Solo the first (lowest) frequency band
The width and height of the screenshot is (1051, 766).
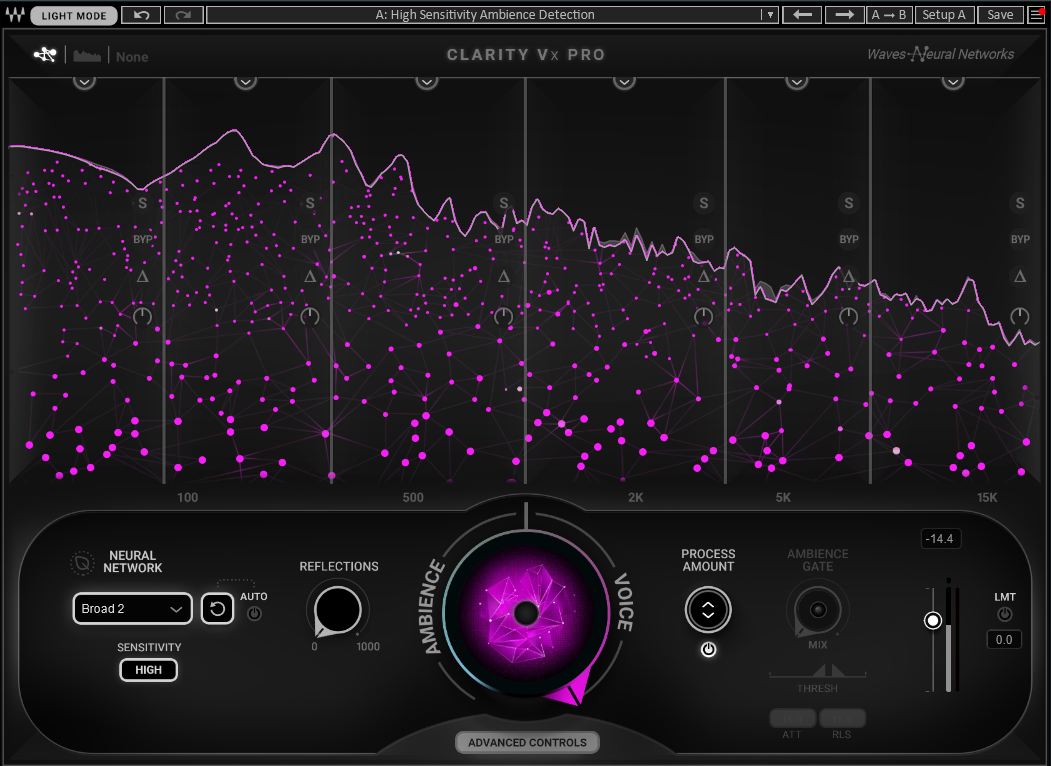click(x=142, y=203)
